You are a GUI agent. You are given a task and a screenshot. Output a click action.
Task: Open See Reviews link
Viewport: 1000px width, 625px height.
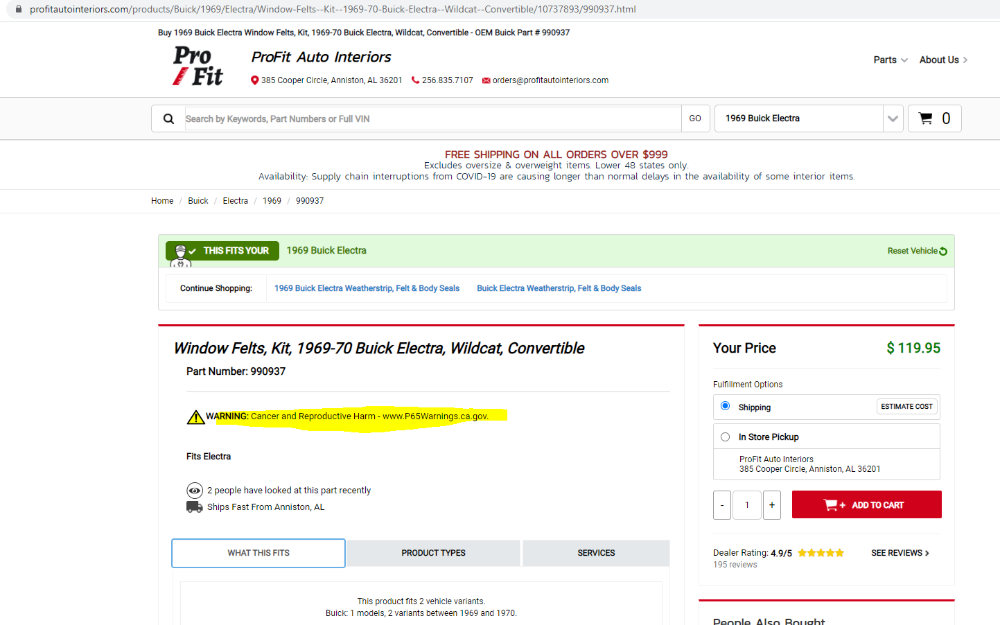pos(900,553)
